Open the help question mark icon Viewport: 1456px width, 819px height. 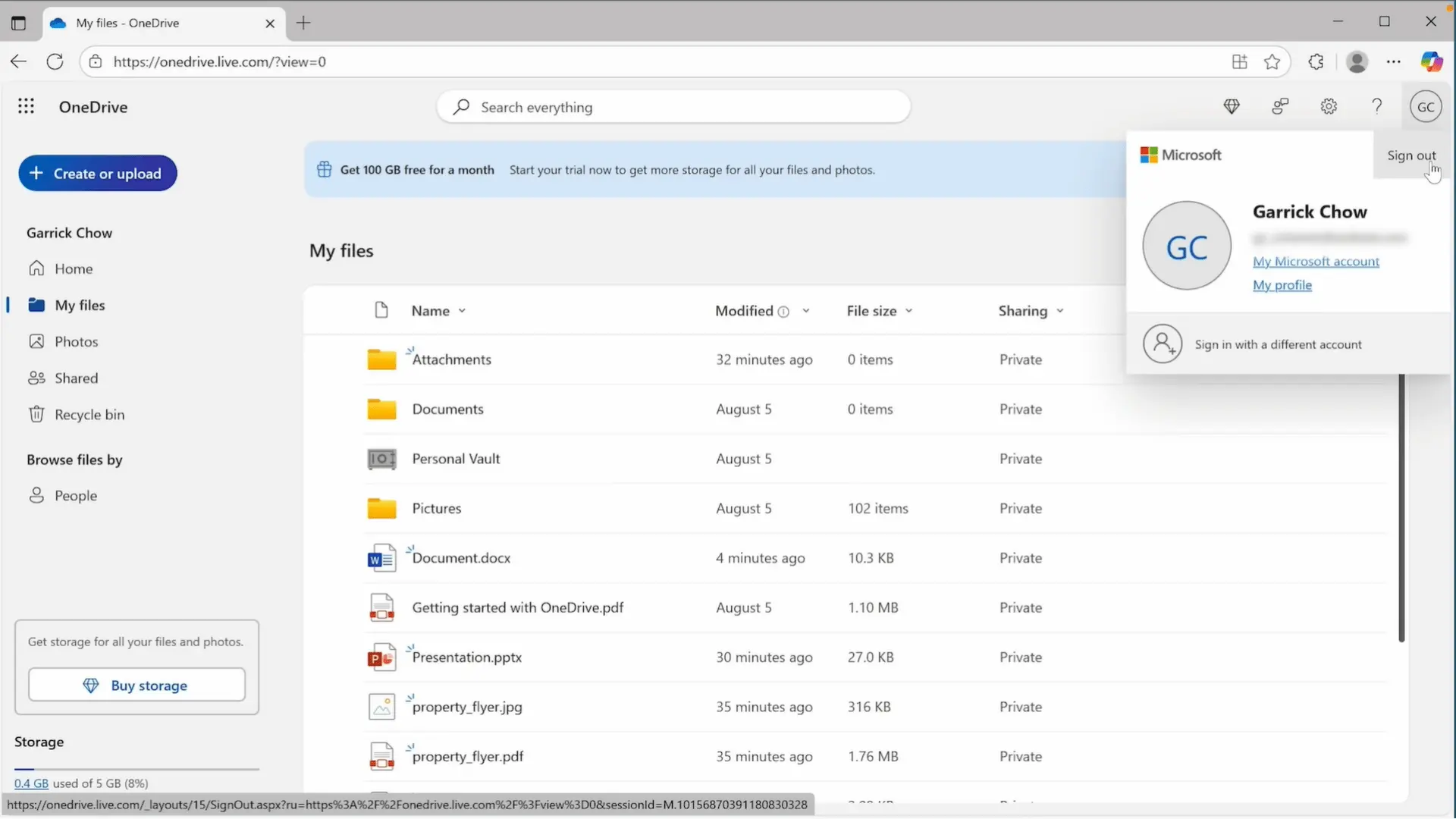pos(1377,107)
